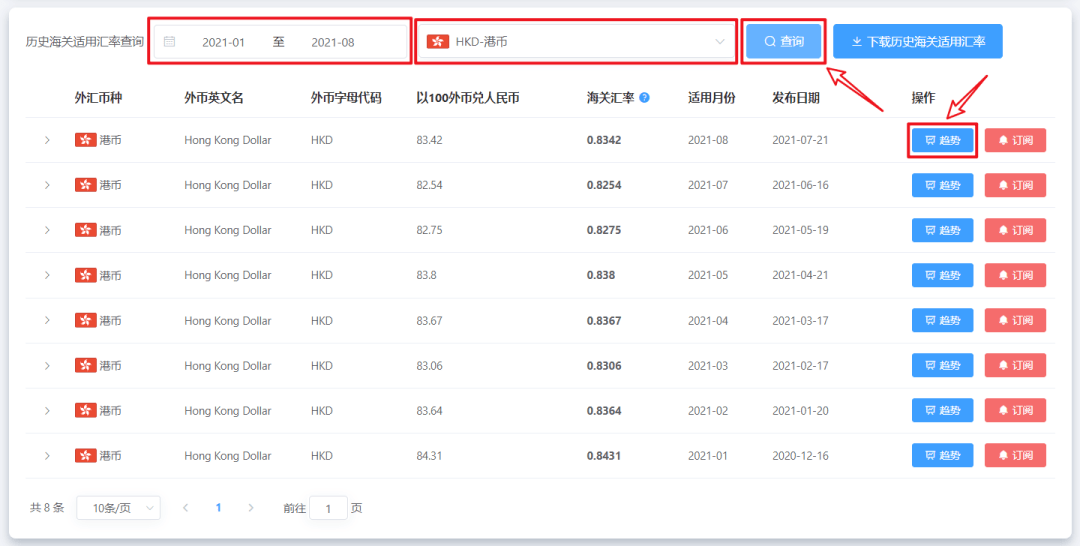This screenshot has width=1080, height=546.
Task: Open the HKD-港币 currency dropdown
Action: [x=577, y=42]
